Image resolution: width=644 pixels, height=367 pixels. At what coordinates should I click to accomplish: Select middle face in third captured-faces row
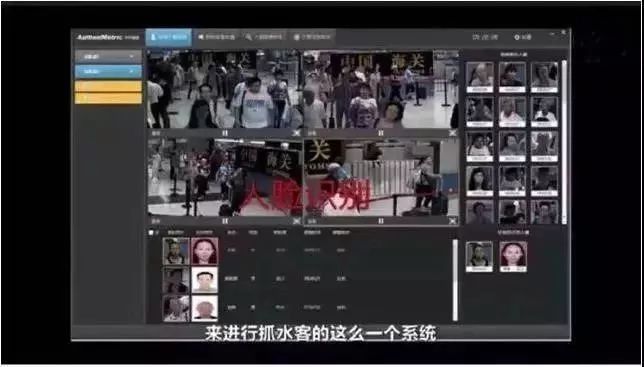click(x=512, y=147)
